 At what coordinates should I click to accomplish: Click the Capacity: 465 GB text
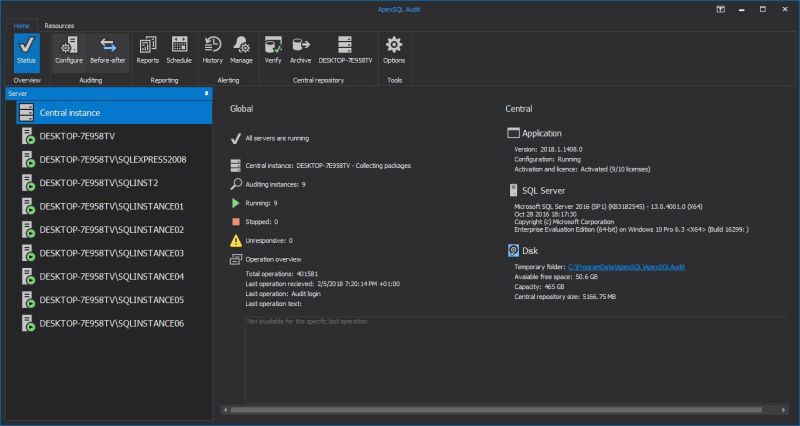(539, 287)
